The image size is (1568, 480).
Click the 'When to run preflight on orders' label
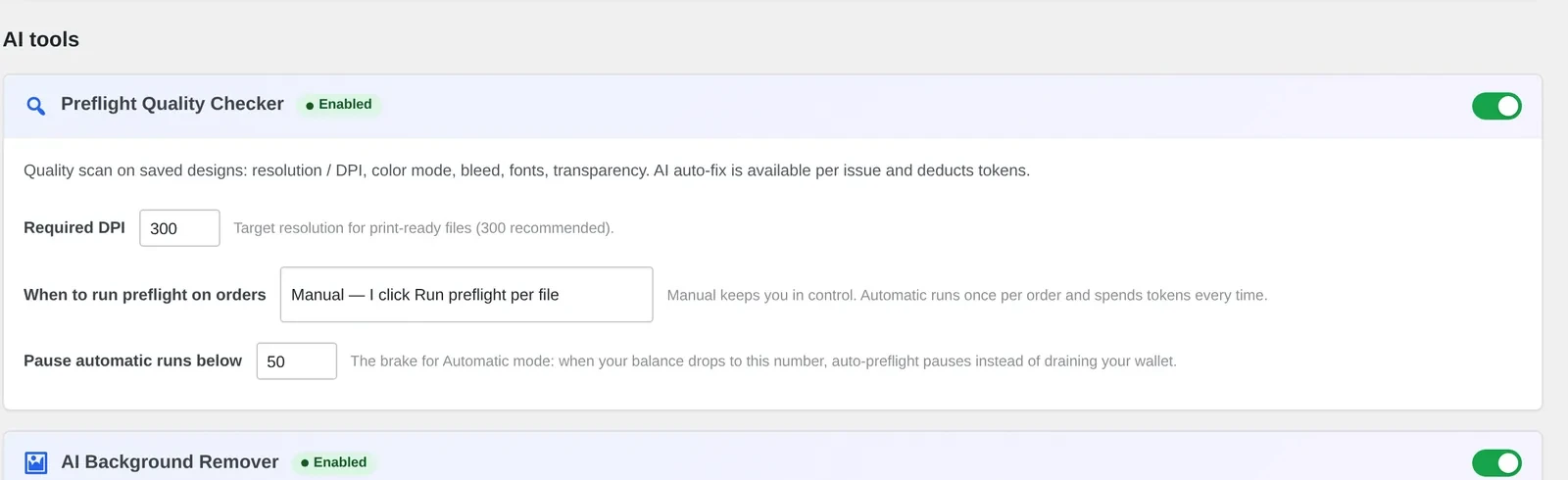[x=145, y=295]
